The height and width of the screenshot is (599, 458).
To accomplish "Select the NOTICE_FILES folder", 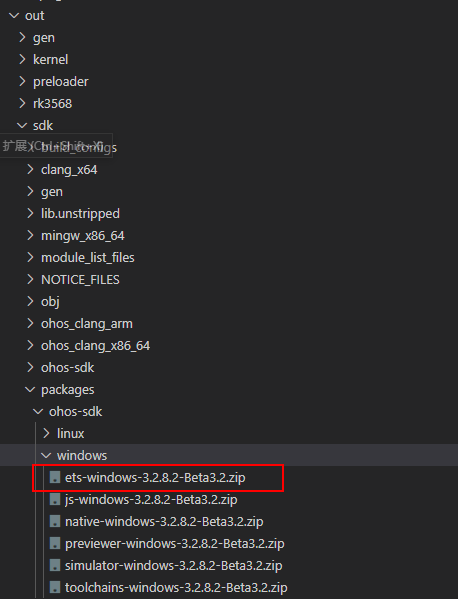I will 80,280.
